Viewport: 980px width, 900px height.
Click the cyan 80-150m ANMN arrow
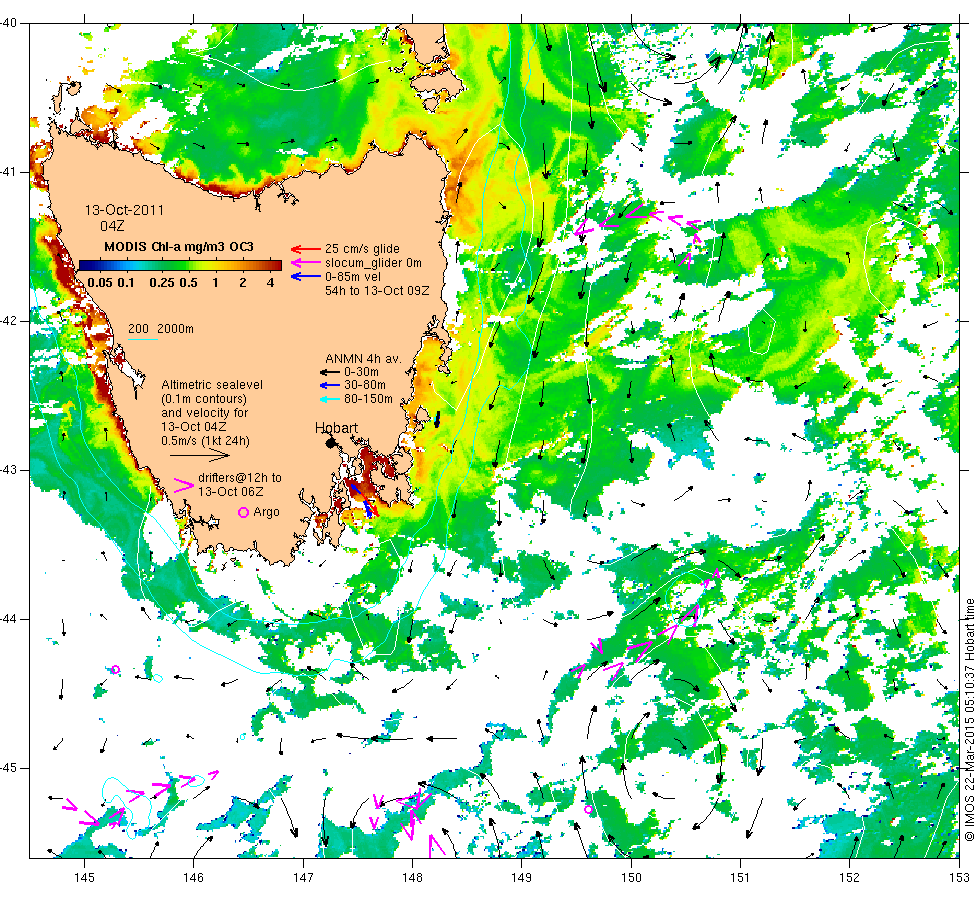[x=329, y=399]
